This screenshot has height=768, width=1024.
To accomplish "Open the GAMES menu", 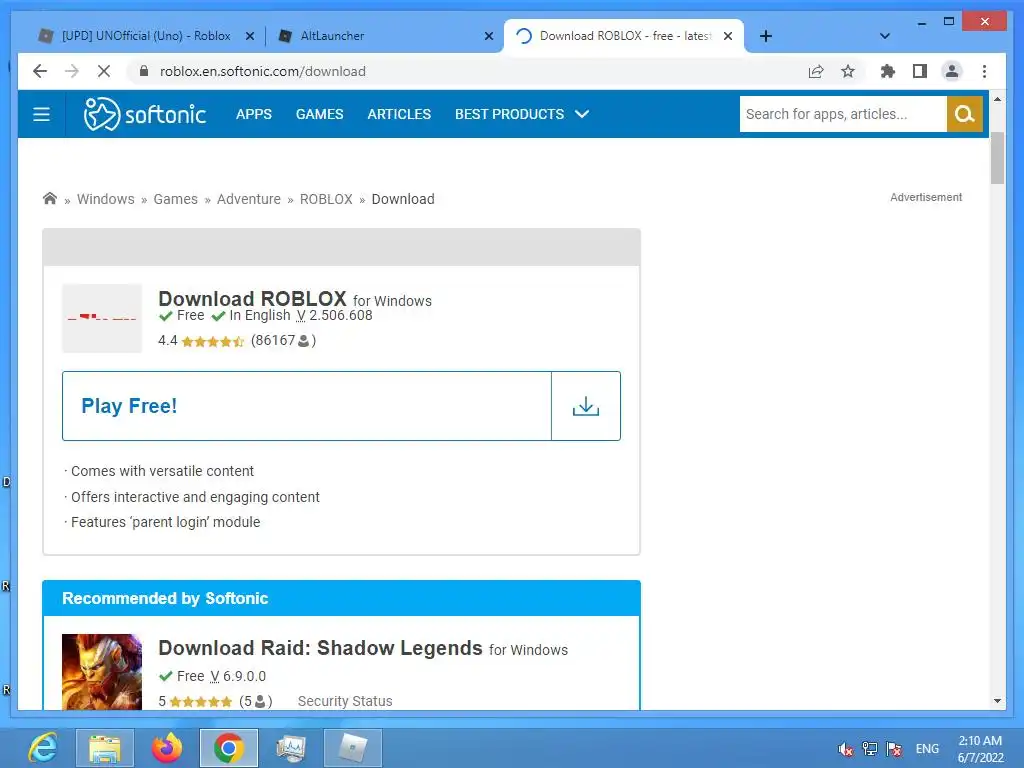I will click(319, 114).
